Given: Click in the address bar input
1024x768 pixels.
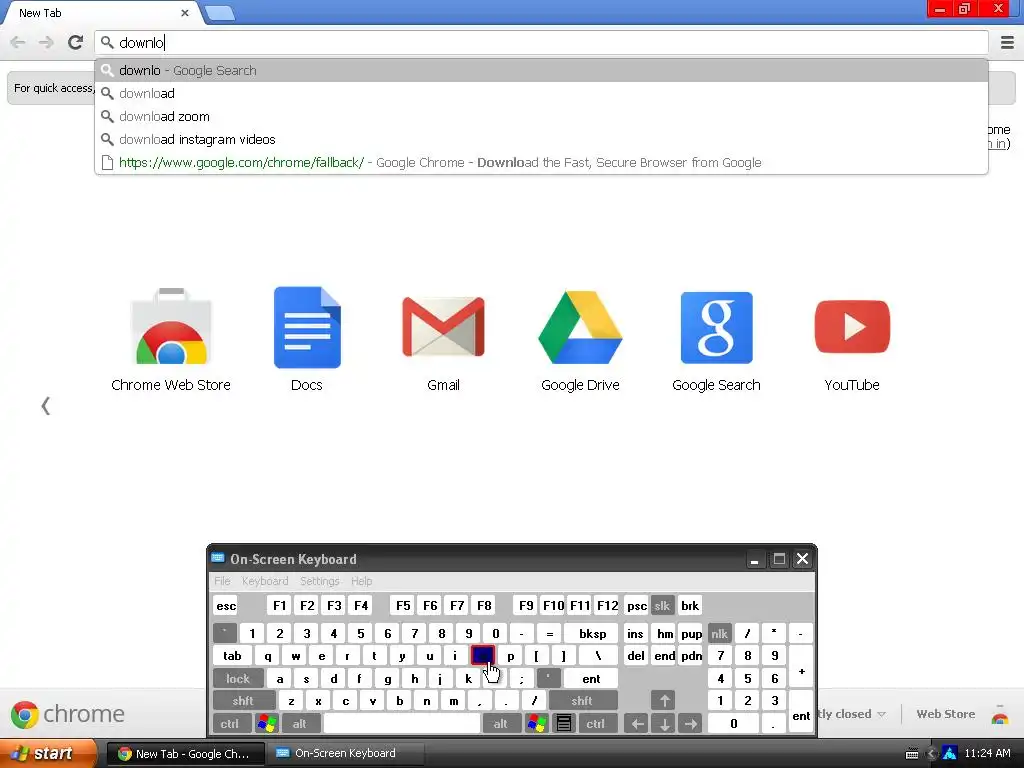Looking at the screenshot, I should coord(541,42).
